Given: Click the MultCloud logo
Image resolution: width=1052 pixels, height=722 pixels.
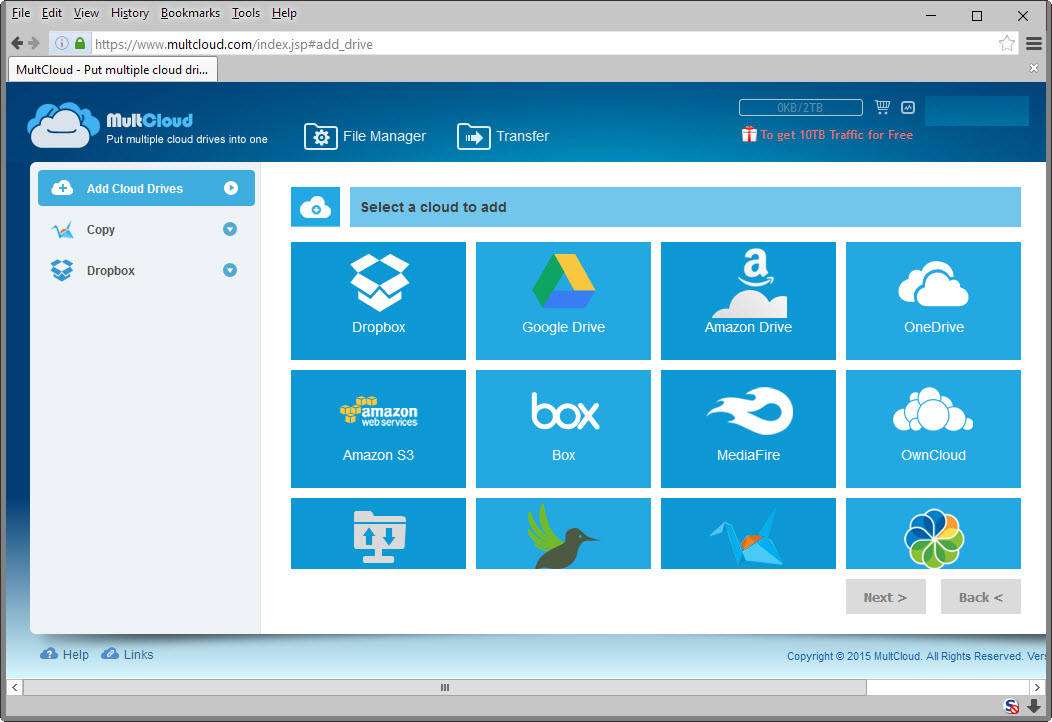Looking at the screenshot, I should tap(148, 126).
